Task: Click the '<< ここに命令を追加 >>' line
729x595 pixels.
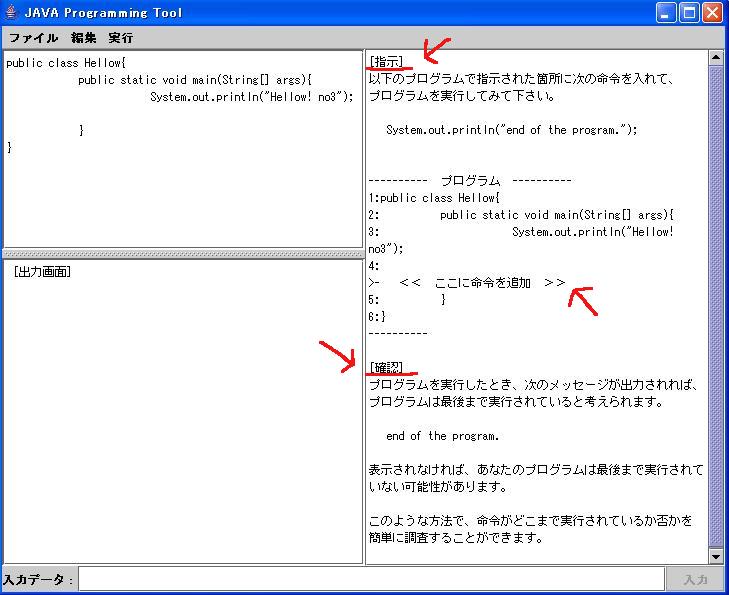Action: [x=483, y=282]
